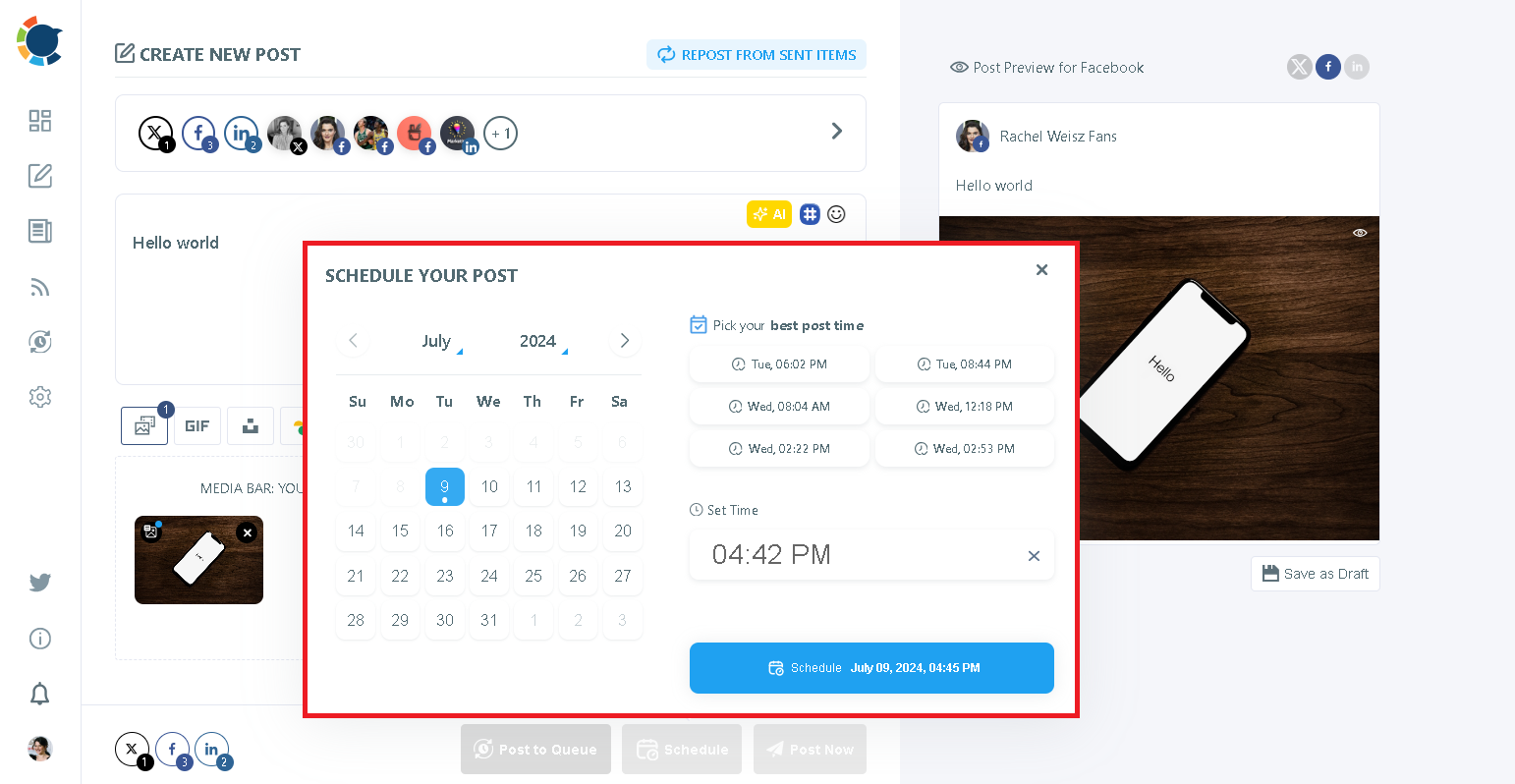Open the dashboard grid icon in sidebar
This screenshot has width=1515, height=784.
click(x=40, y=121)
